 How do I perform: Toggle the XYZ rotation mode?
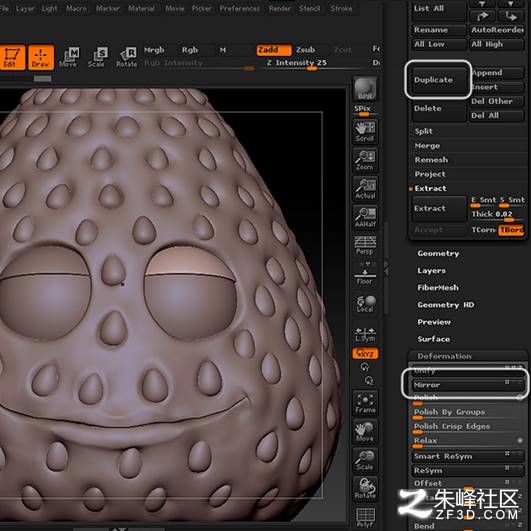click(x=365, y=353)
